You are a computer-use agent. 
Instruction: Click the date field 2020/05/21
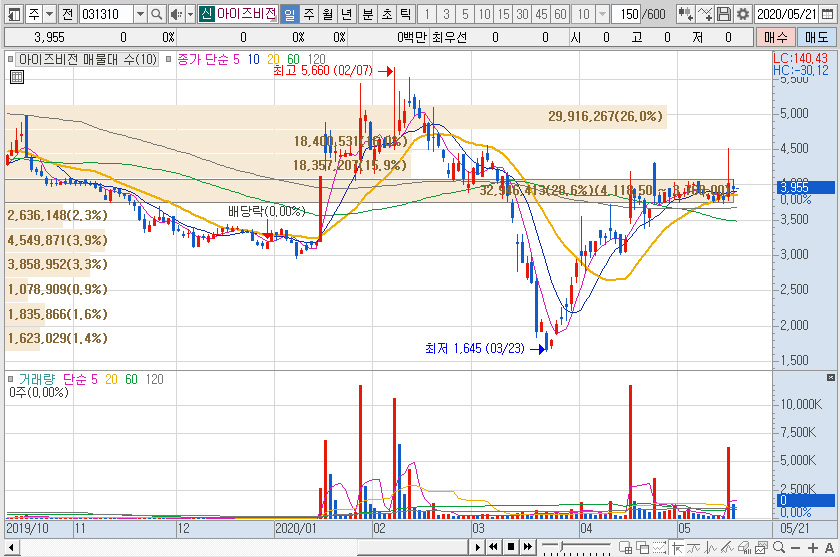pos(786,14)
